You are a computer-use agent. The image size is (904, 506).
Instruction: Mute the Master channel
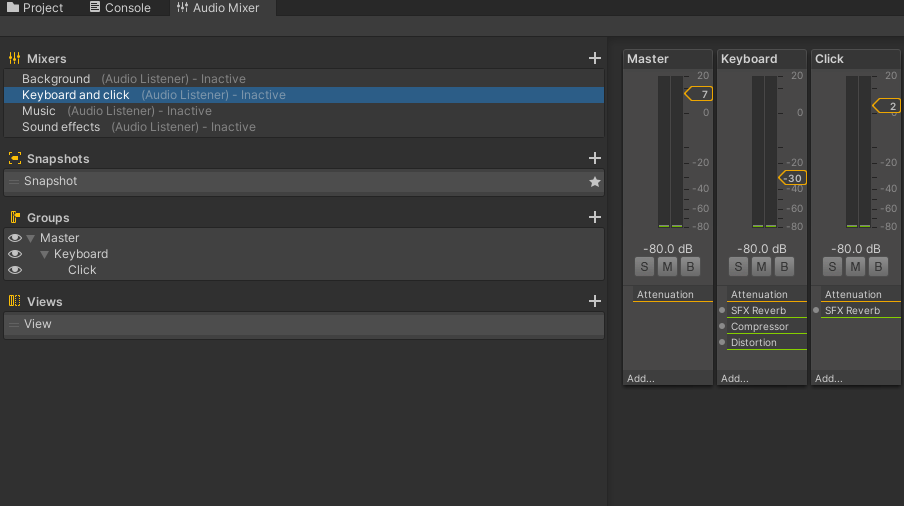[x=667, y=267]
